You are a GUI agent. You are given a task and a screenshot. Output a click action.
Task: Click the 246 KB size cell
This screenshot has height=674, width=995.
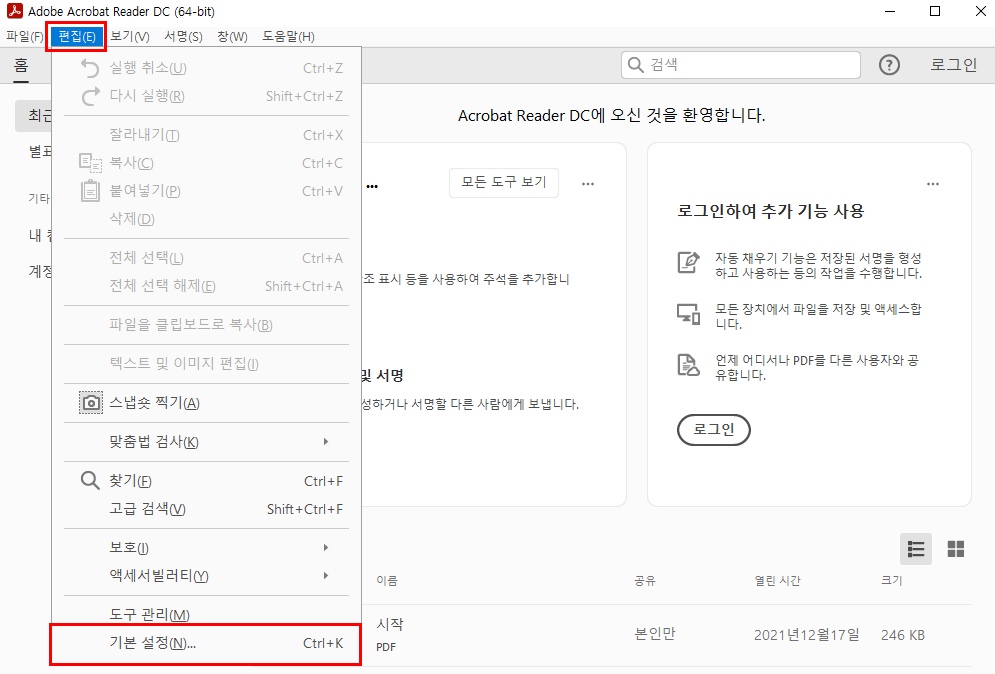click(x=902, y=635)
